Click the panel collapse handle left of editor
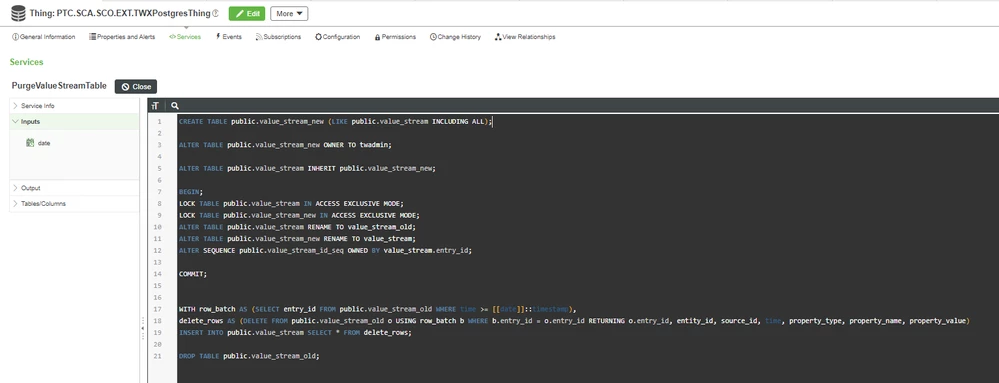Screen dimensions: 999x383 click(x=143, y=328)
